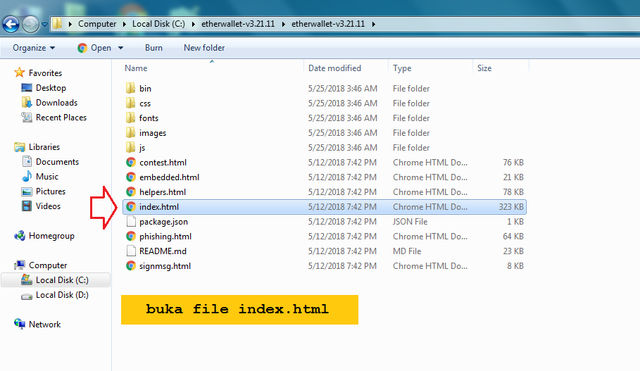The image size is (640, 371).
Task: Click the Chrome icon of embedded.html
Action: pyautogui.click(x=131, y=177)
